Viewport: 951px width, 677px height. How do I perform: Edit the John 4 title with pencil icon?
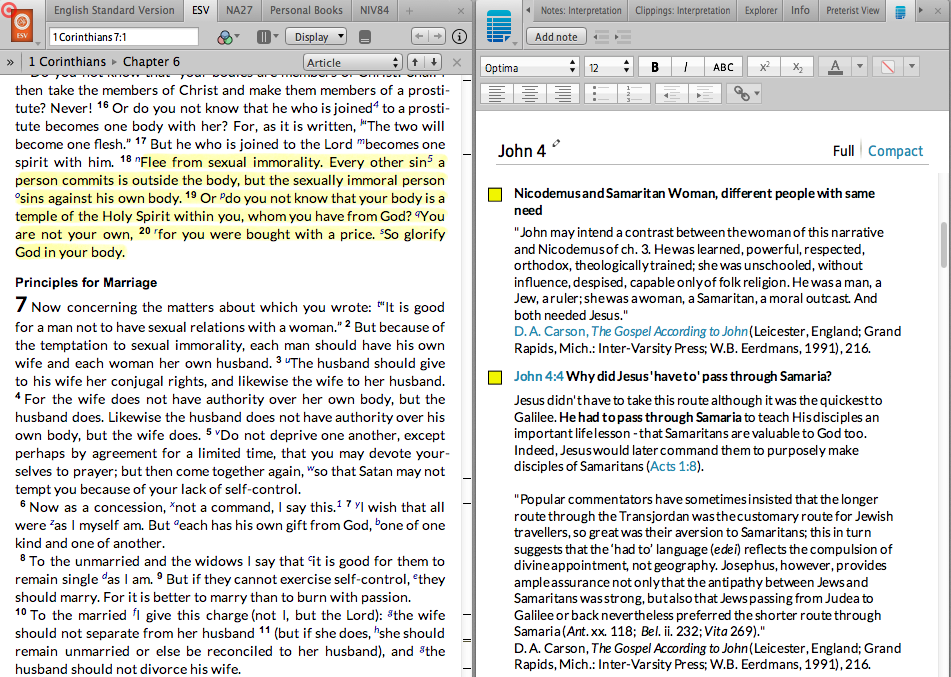[x=556, y=144]
